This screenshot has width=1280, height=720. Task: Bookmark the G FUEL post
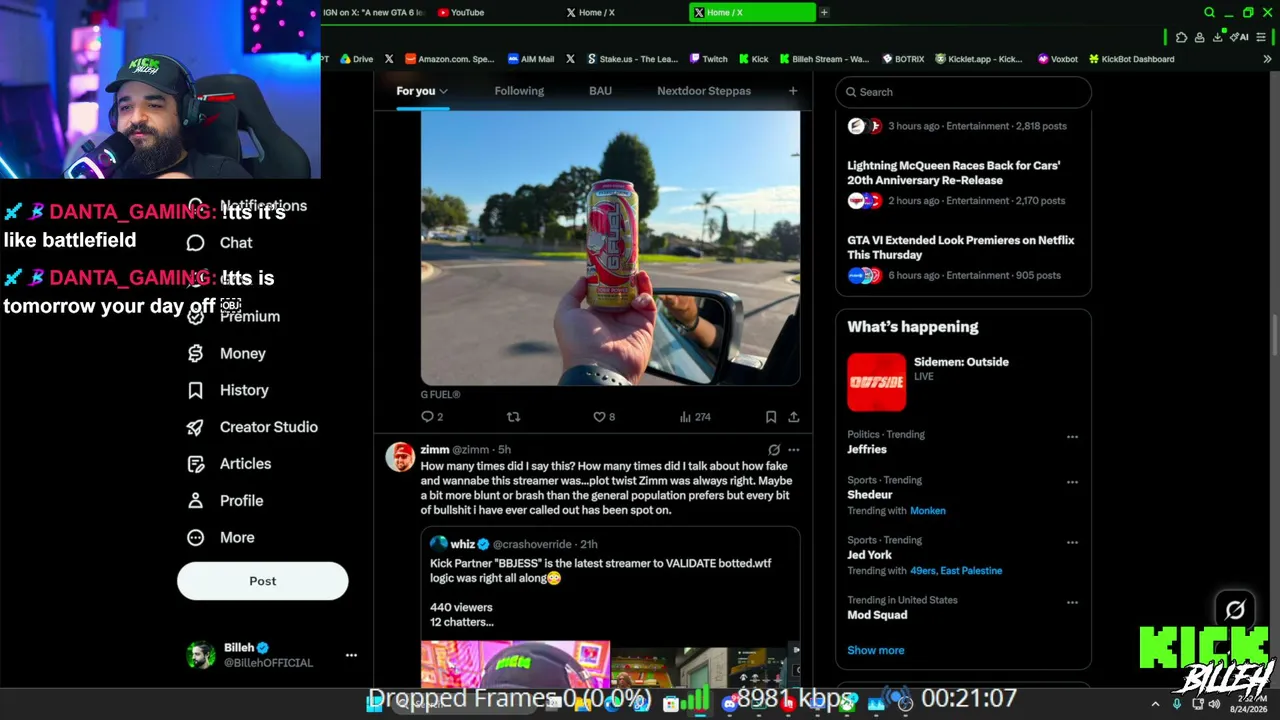[771, 417]
